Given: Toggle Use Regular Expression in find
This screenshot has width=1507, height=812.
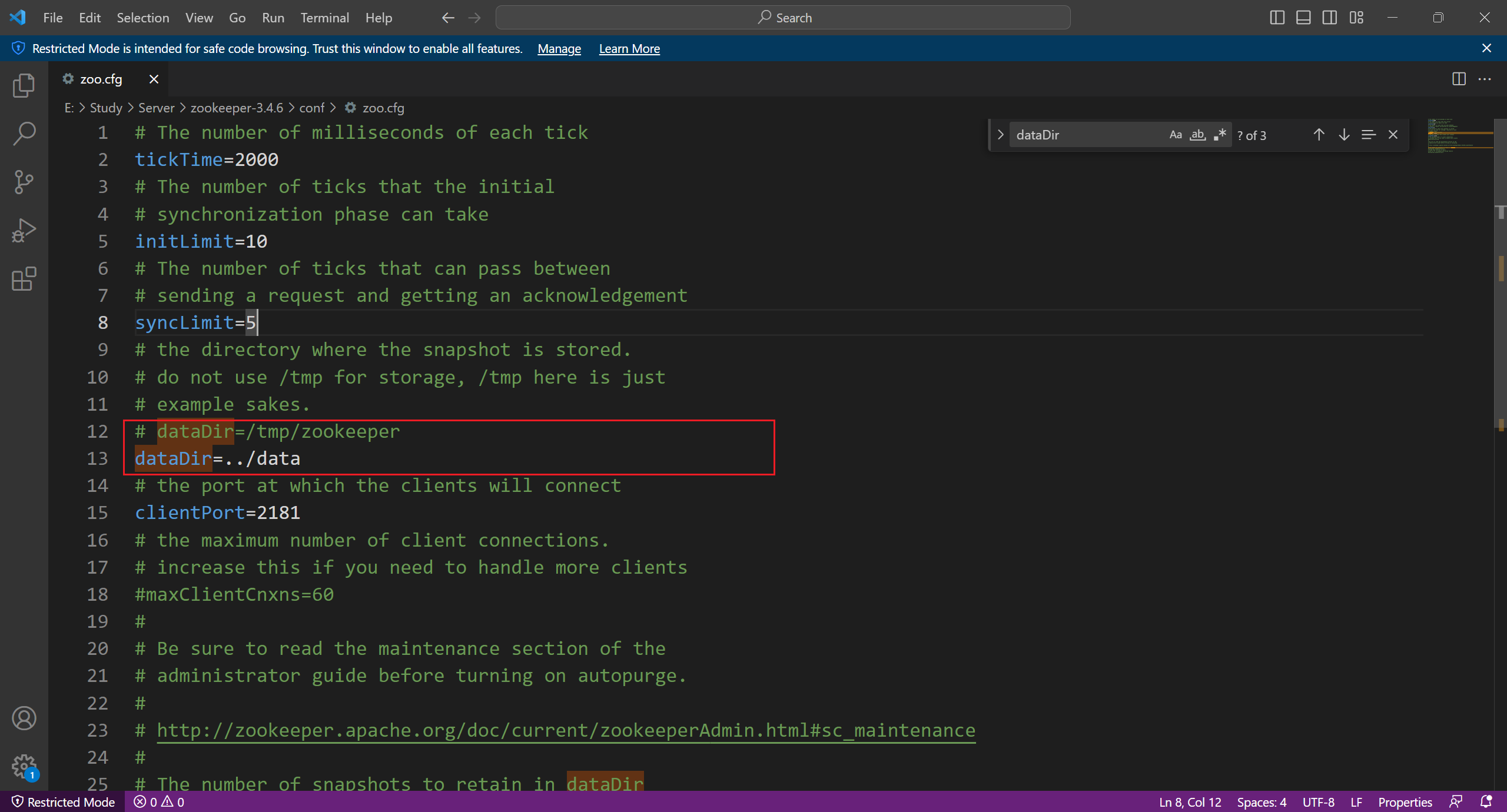Looking at the screenshot, I should click(1220, 135).
